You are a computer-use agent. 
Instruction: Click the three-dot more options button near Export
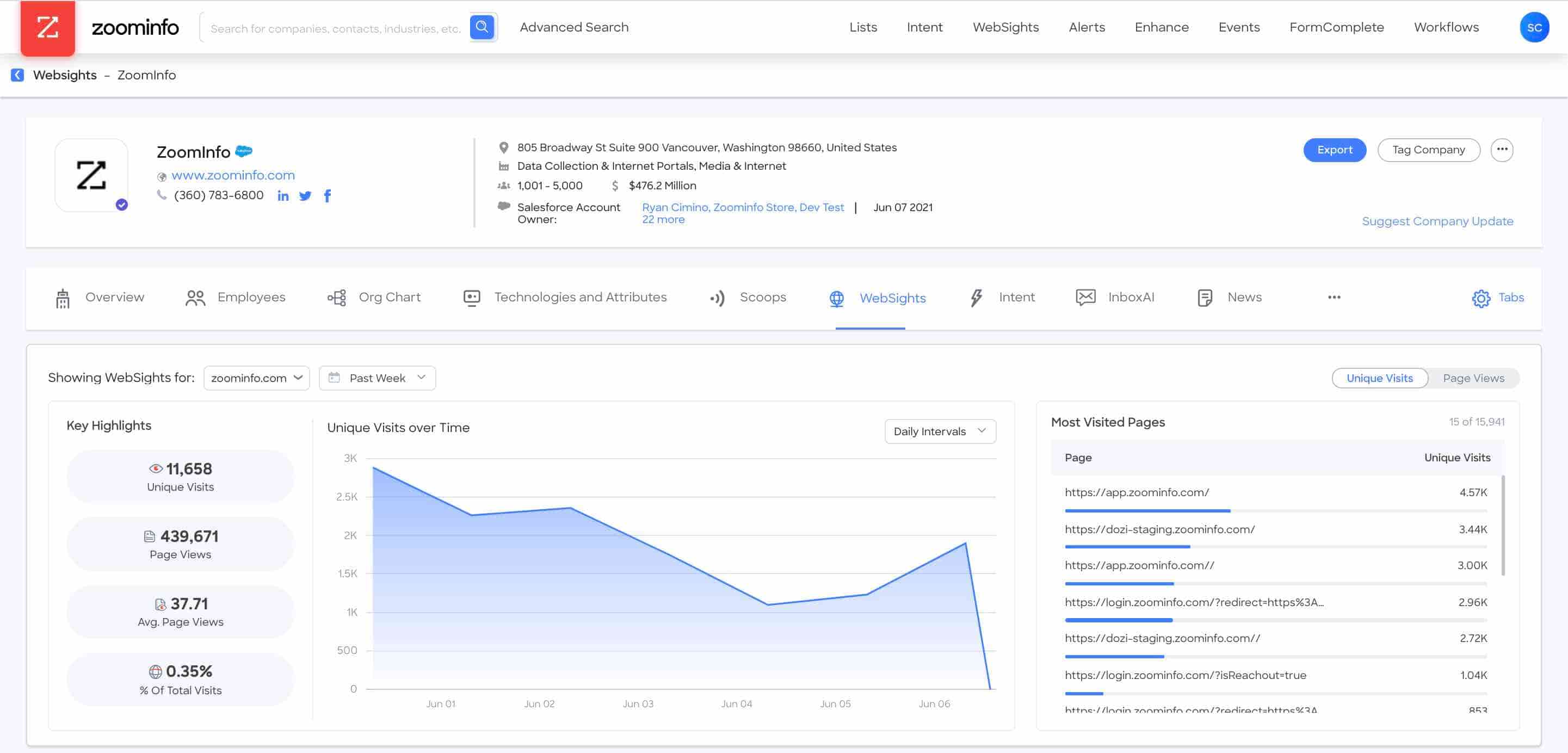1502,150
